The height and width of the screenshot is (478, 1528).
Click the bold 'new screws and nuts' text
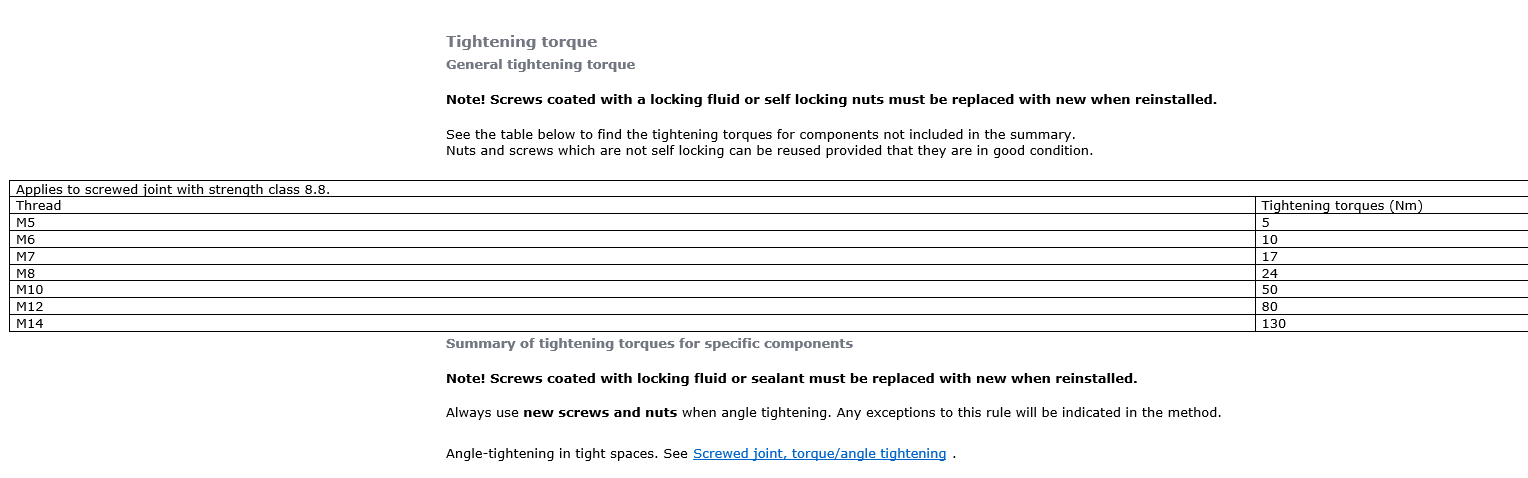[600, 412]
